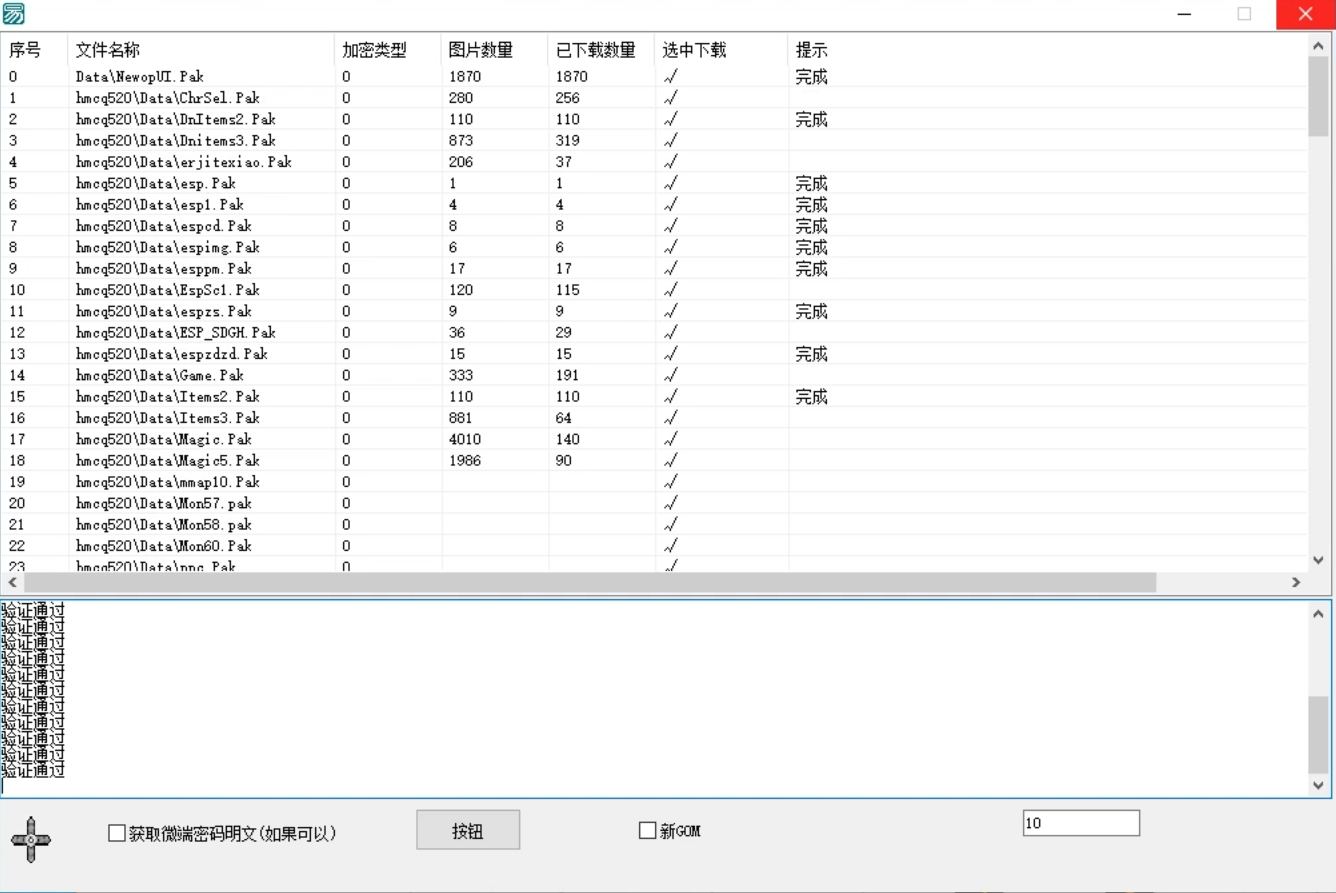The image size is (1336, 893).
Task: Select row hmcq520\Data\DnItems2.Pak
Action: 654,119
